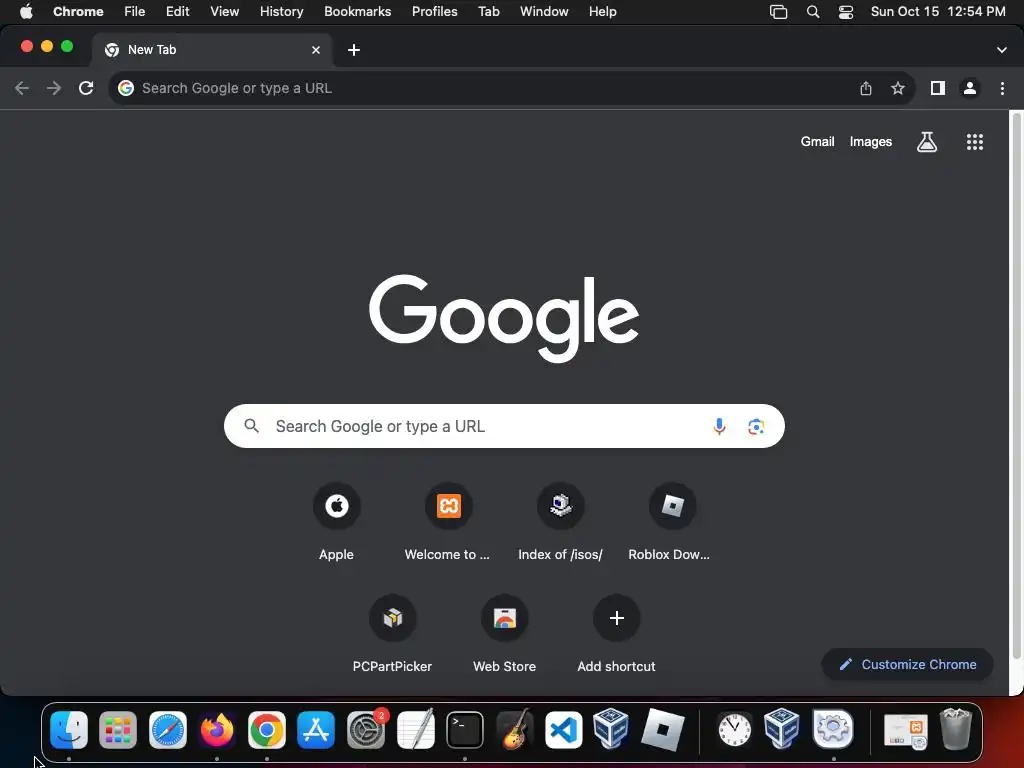The image size is (1024, 768).
Task: Open the Help menu
Action: click(x=602, y=12)
